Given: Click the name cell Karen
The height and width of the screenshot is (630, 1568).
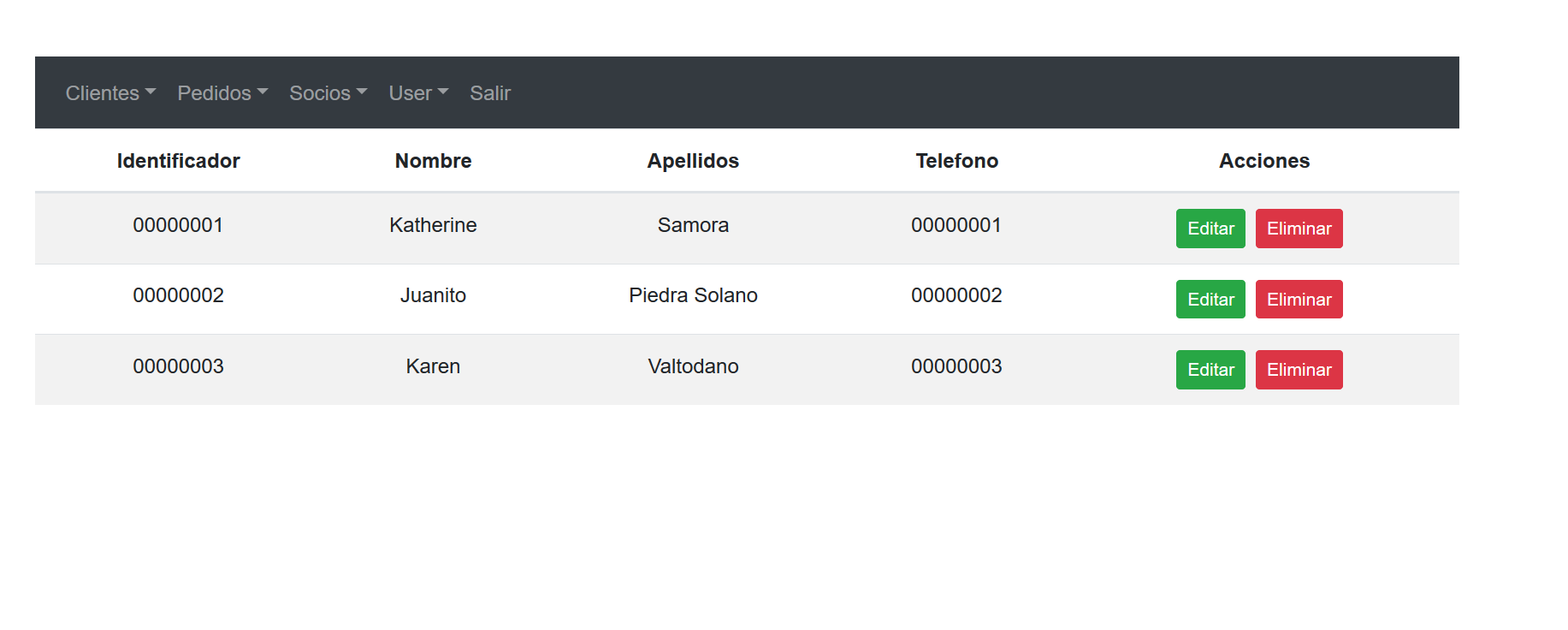Looking at the screenshot, I should [x=433, y=366].
